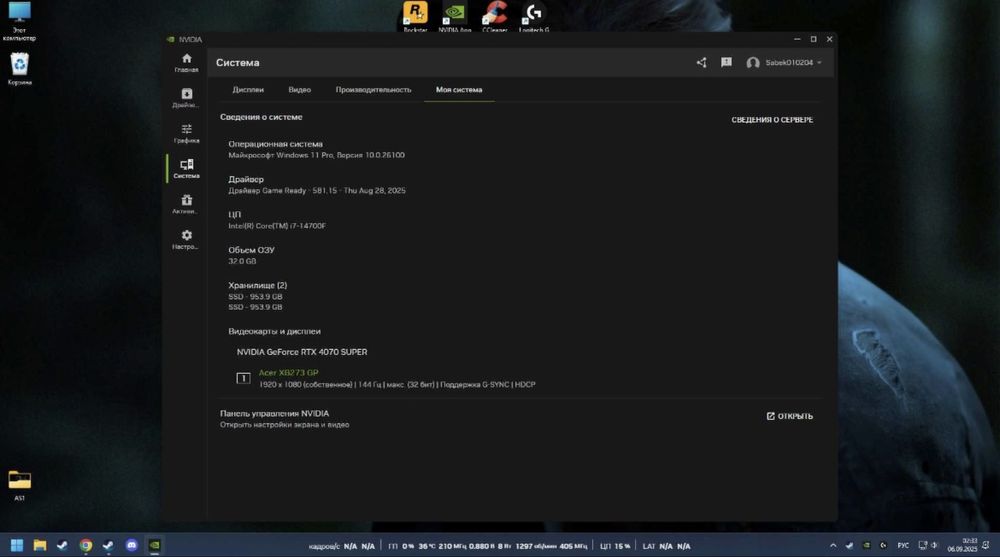Click the 32.0 GB RAM value
The image size is (1000, 557).
(x=242, y=262)
